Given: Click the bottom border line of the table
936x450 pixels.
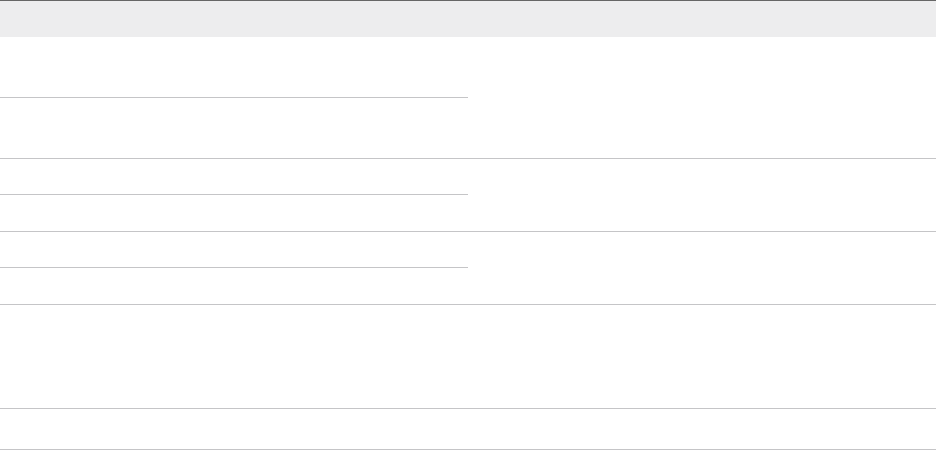Looking at the screenshot, I should [468, 449].
